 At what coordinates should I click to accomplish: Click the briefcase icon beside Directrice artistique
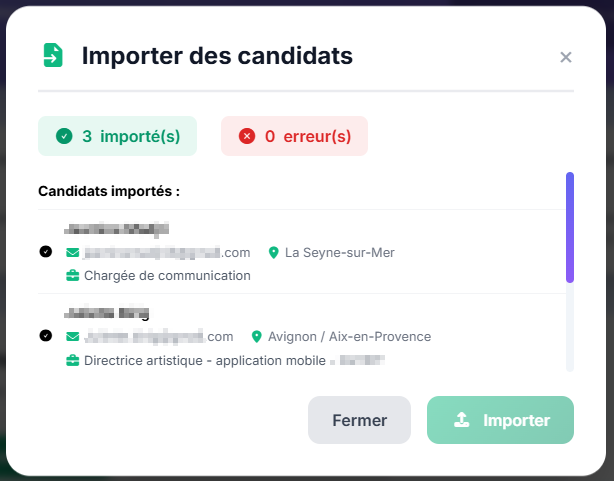point(73,360)
